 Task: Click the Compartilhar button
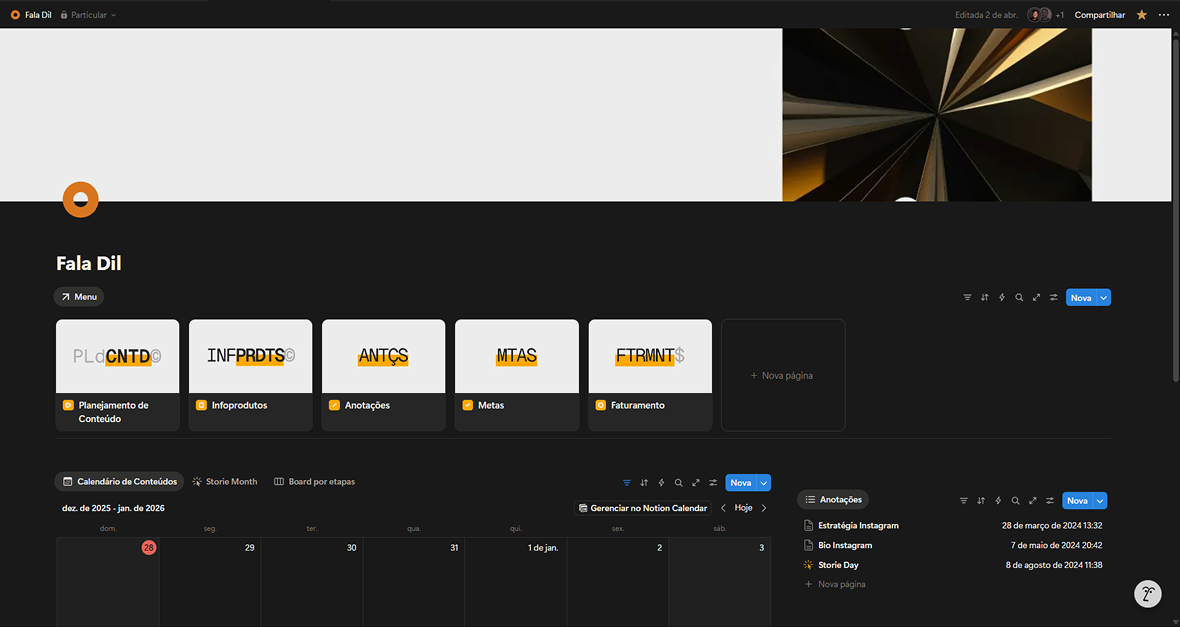tap(1099, 15)
